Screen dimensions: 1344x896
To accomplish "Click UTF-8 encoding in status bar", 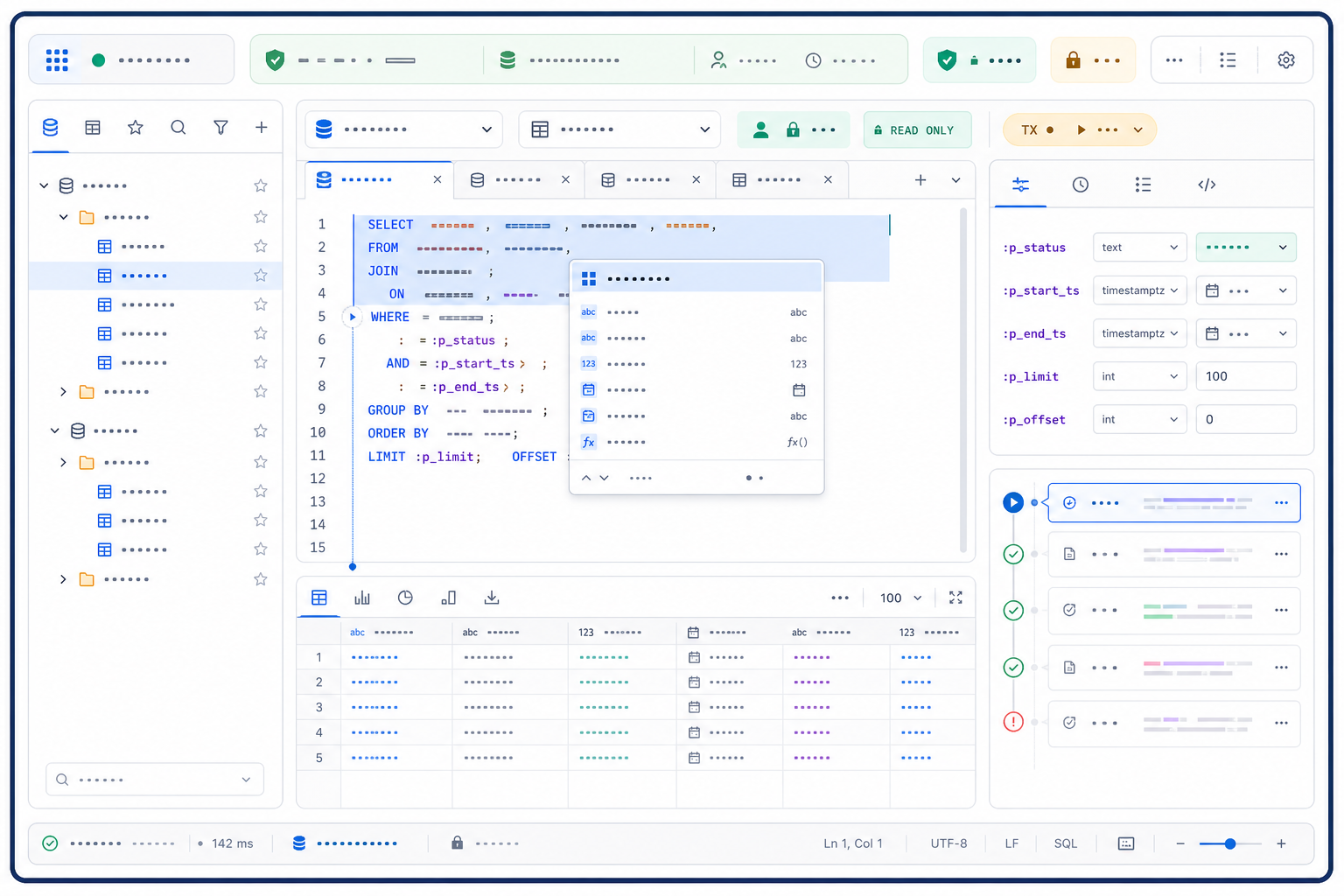I will click(948, 843).
